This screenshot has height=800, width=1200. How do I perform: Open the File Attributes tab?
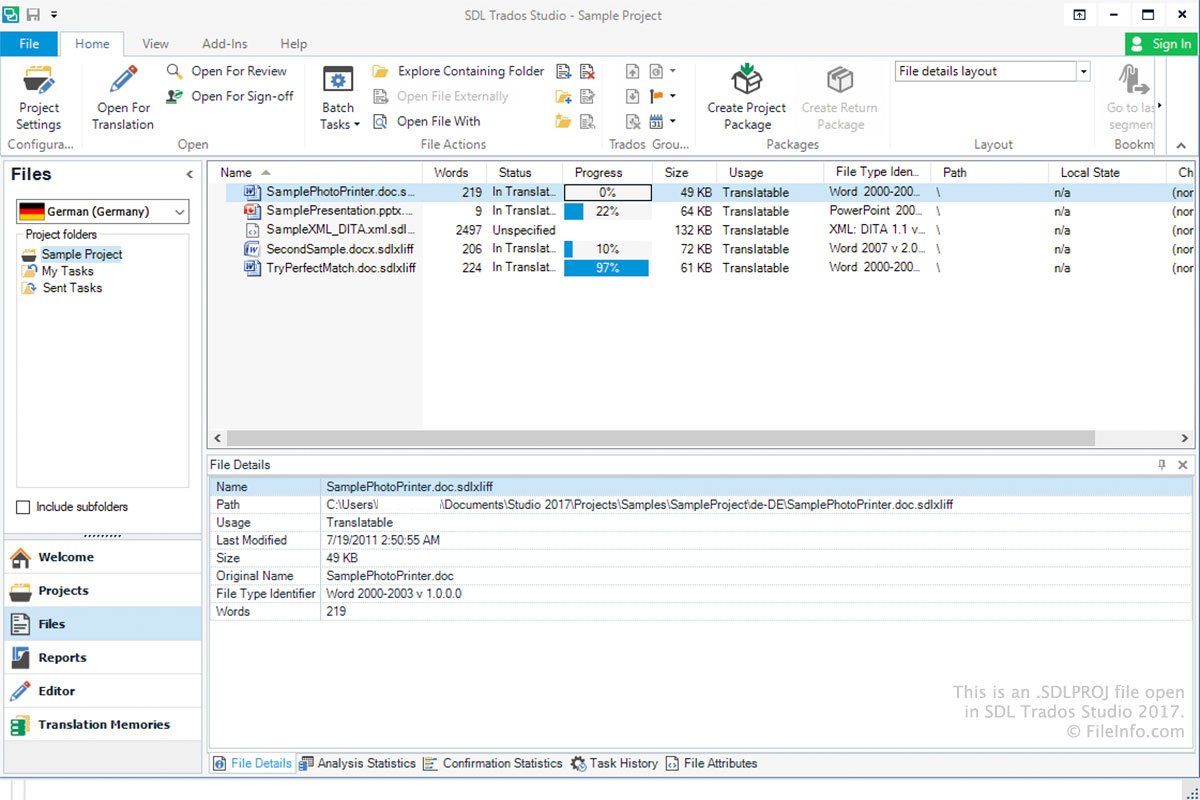tap(711, 763)
